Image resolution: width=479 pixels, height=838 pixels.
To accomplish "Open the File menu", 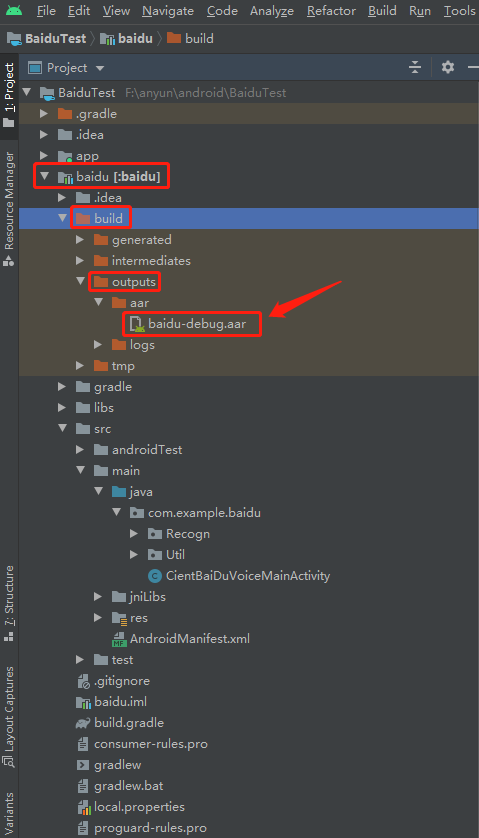I will 46,11.
